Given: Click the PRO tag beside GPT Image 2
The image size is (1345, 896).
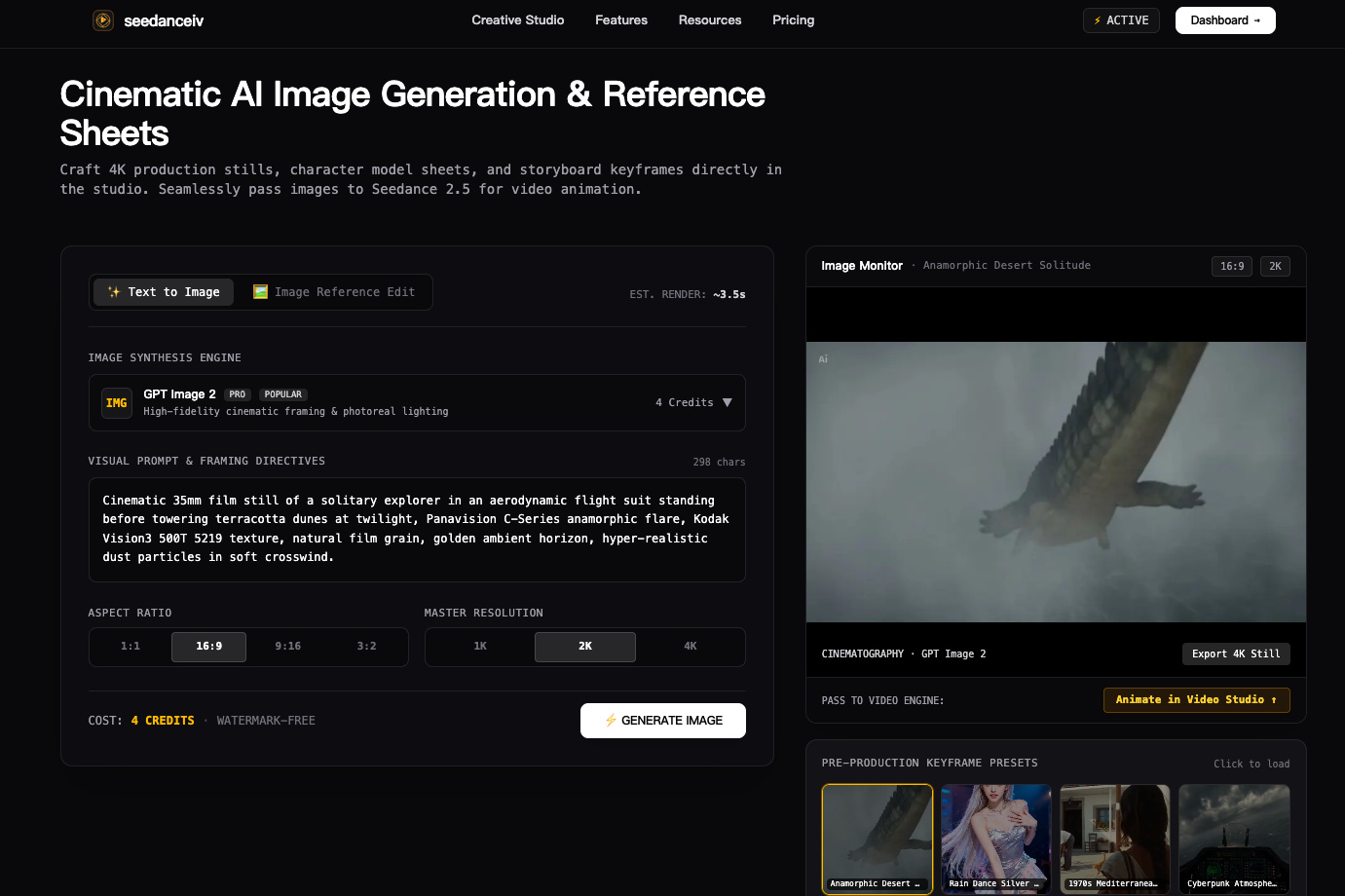Looking at the screenshot, I should (x=238, y=394).
